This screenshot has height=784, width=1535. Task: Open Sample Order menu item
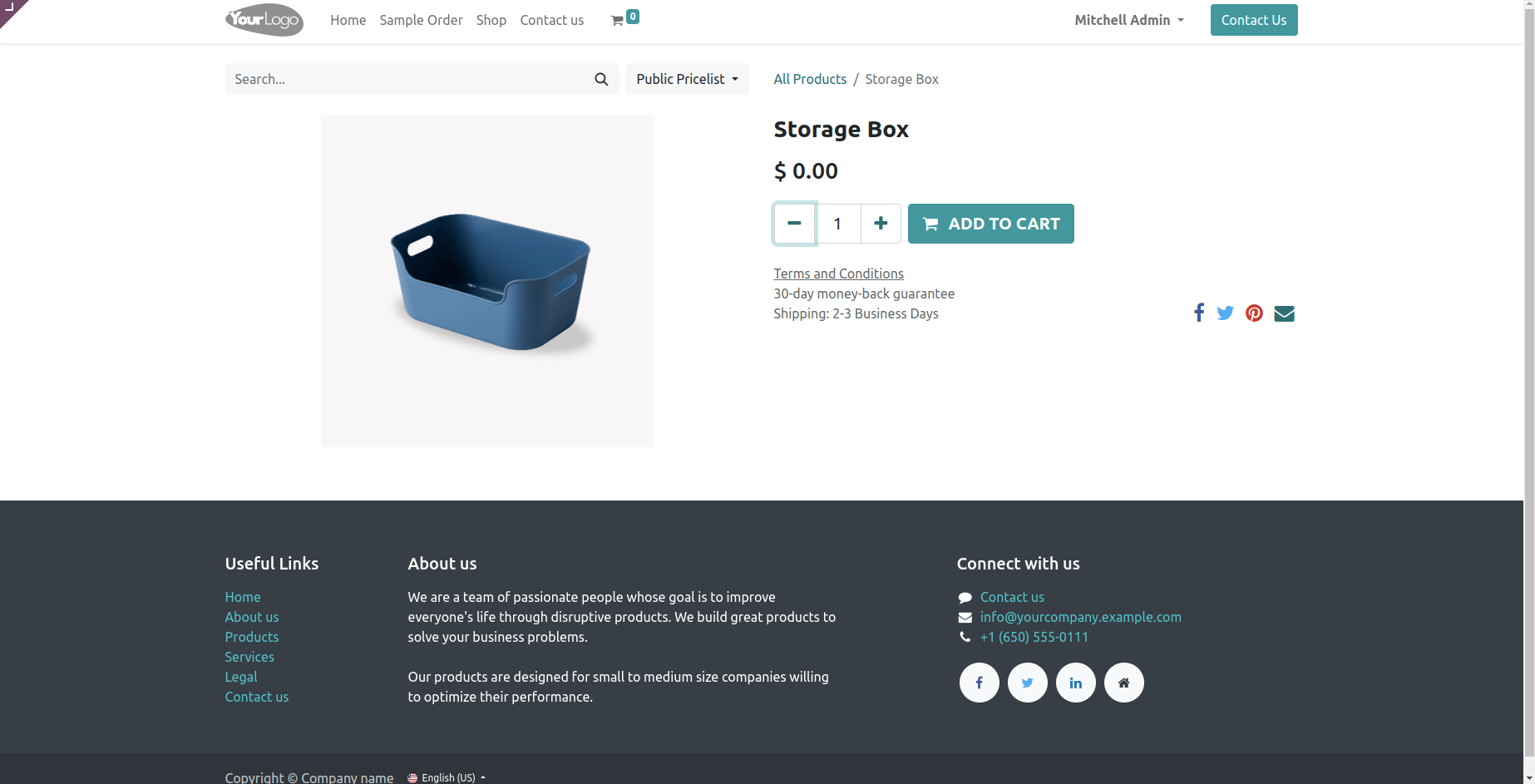coord(421,20)
